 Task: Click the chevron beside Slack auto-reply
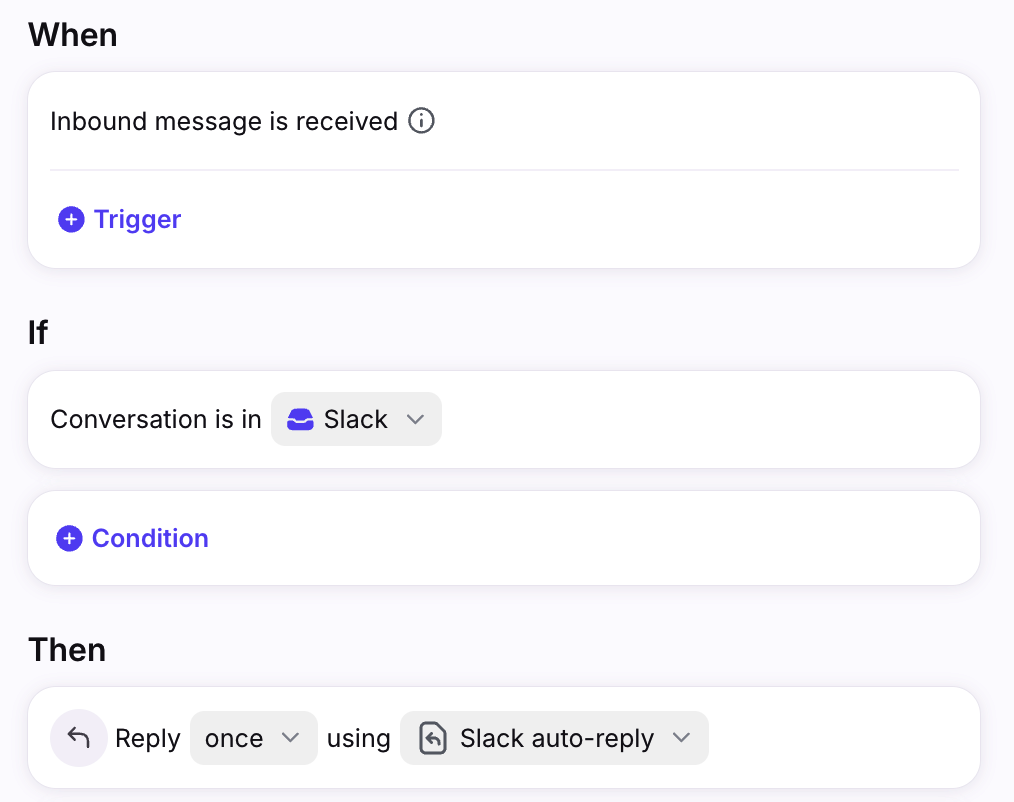[x=682, y=738]
